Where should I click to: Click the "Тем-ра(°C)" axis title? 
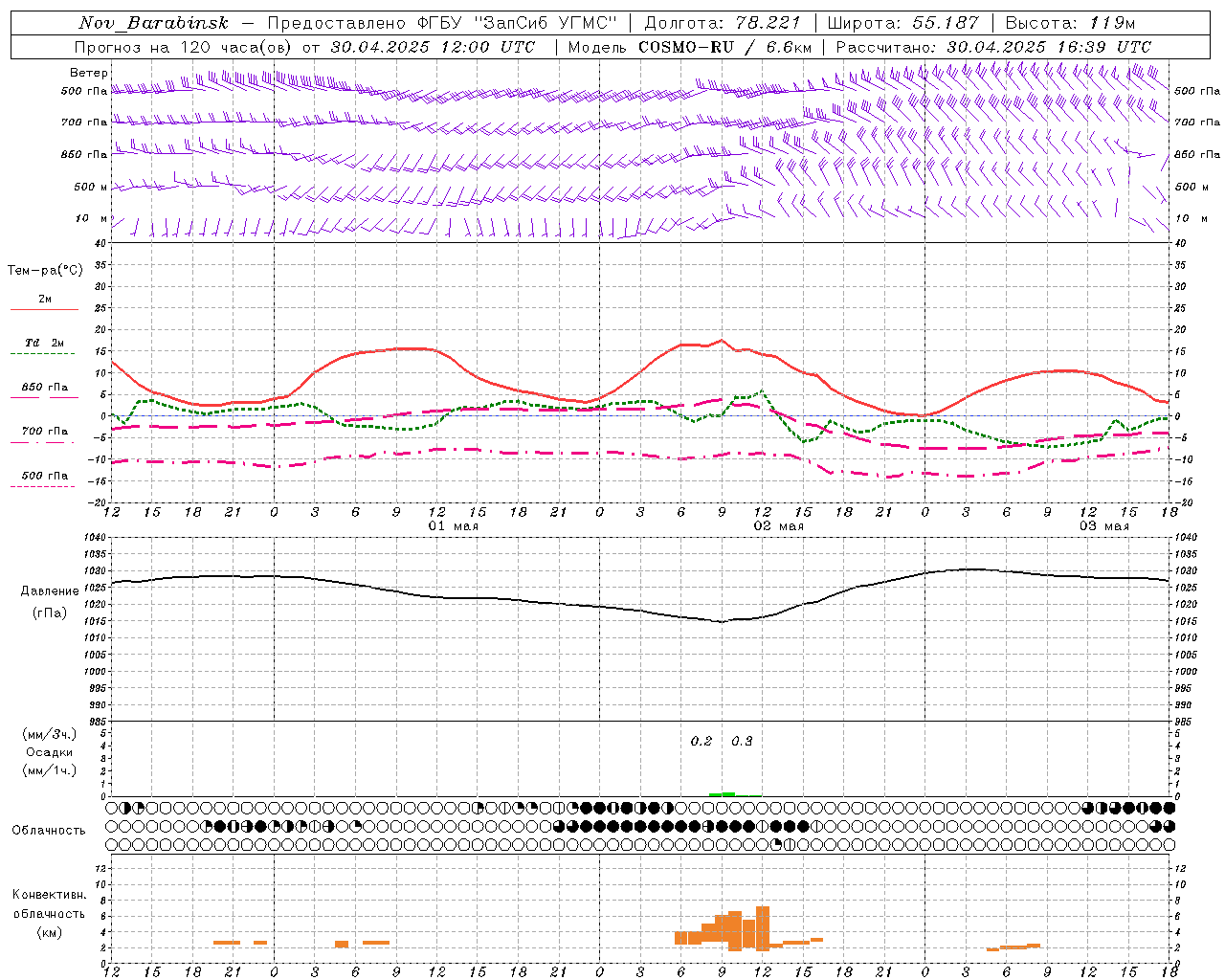point(45,271)
